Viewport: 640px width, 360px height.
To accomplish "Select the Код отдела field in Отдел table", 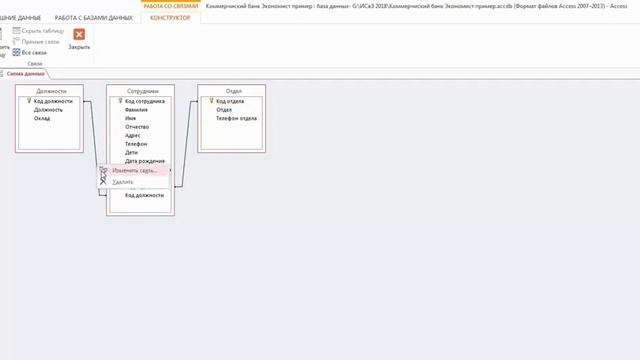I will pos(230,101).
